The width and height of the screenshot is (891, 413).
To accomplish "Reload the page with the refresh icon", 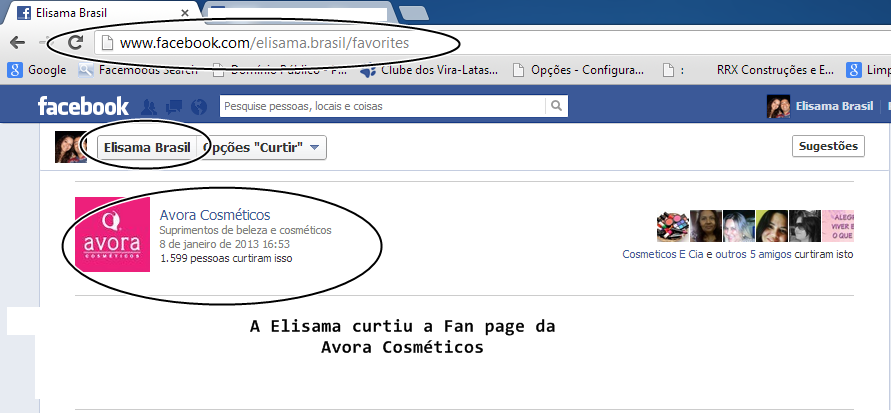I will click(75, 42).
